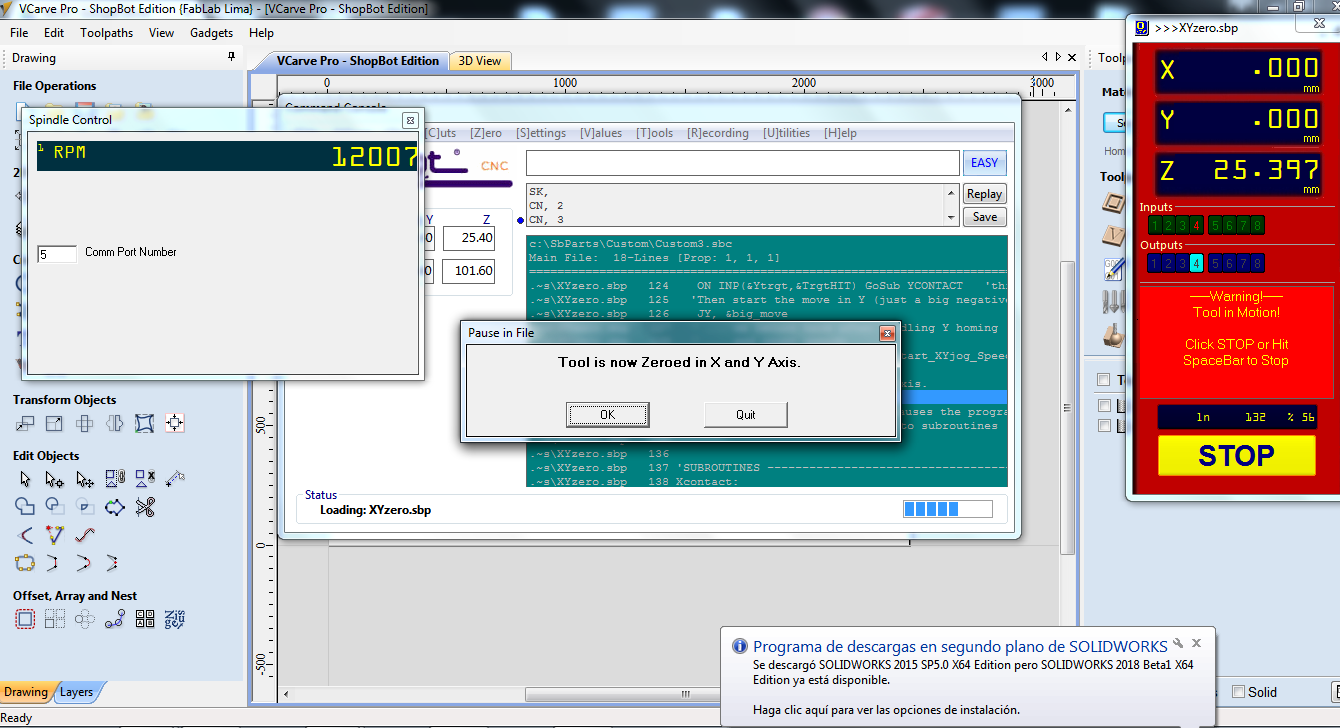The image size is (1340, 728).
Task: Open the Fit Curves to Vectors icon
Action: [55, 535]
